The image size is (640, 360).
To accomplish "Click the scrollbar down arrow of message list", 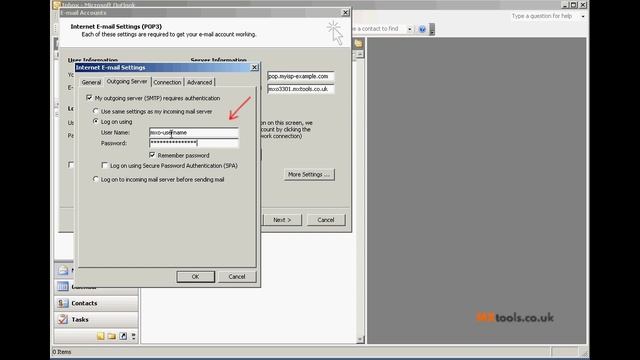I will [x=360, y=339].
